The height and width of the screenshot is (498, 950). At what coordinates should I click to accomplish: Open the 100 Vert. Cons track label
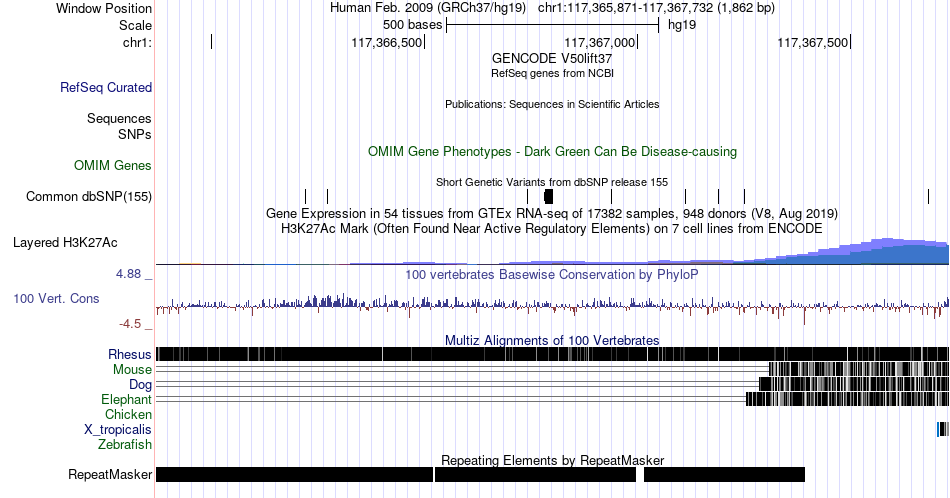pos(56,298)
